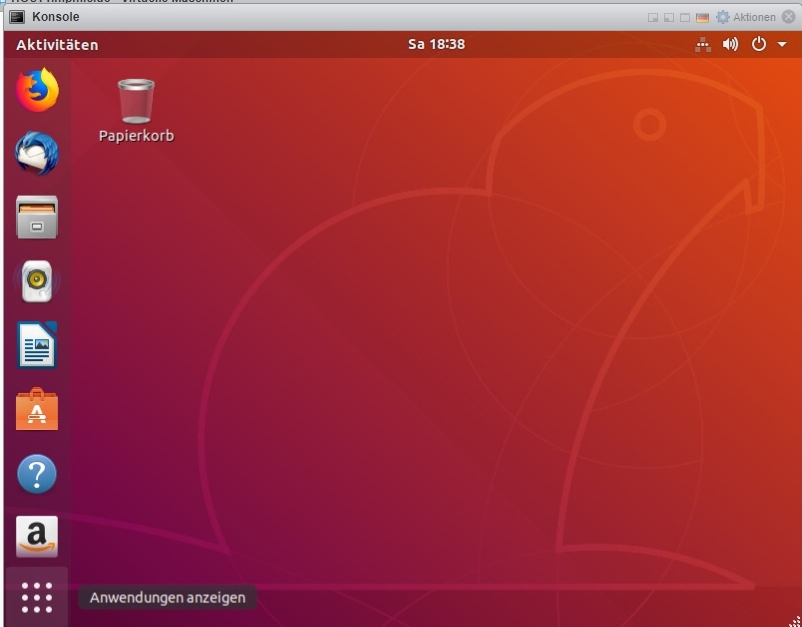The image size is (802, 627).
Task: Open the Aktivitäten overview
Action: (x=57, y=45)
